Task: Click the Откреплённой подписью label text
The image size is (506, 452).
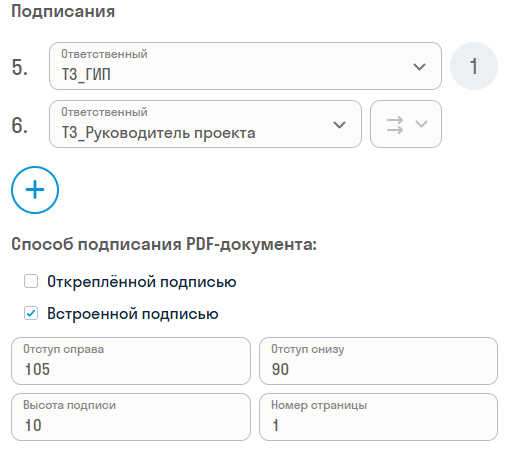Action: pos(142,282)
